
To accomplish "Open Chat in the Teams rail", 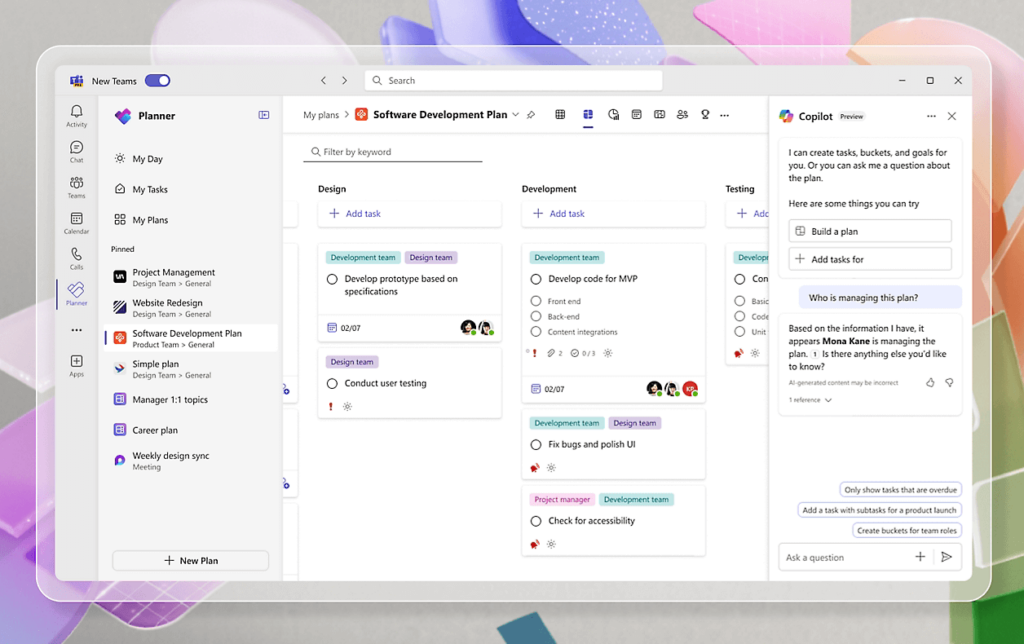I will point(76,152).
